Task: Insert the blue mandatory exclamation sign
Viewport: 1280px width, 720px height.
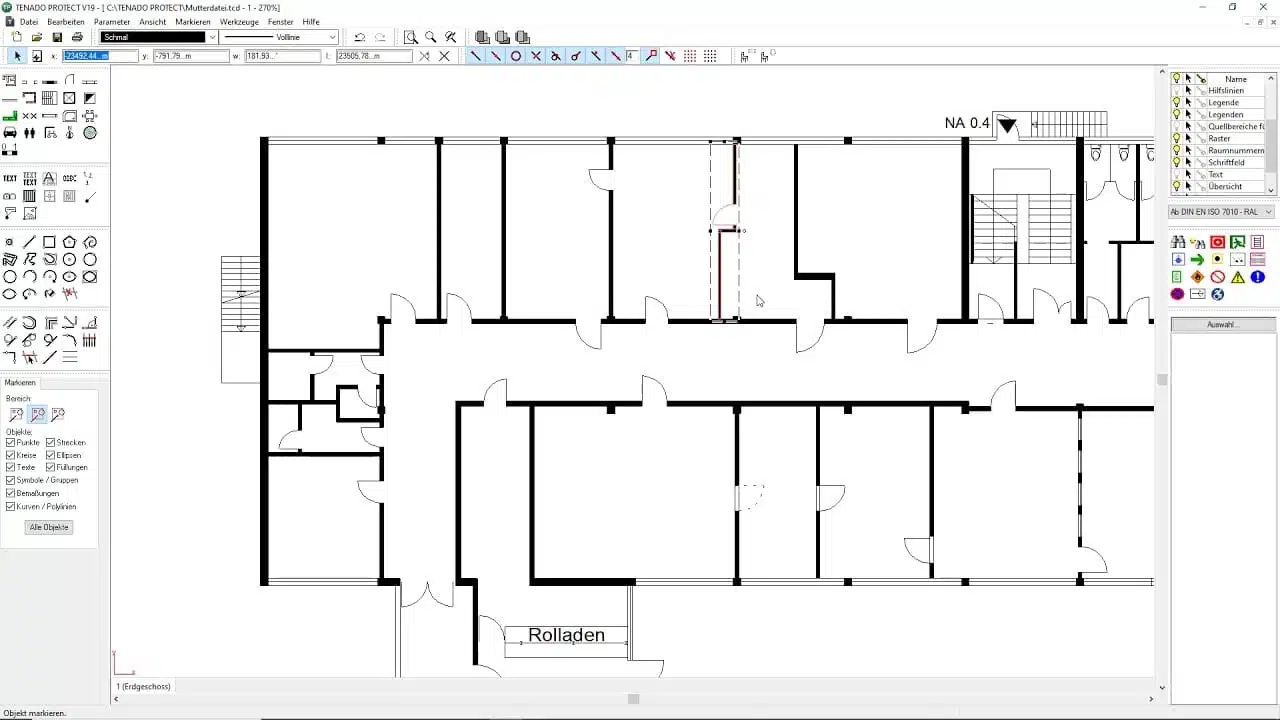Action: 1257,277
